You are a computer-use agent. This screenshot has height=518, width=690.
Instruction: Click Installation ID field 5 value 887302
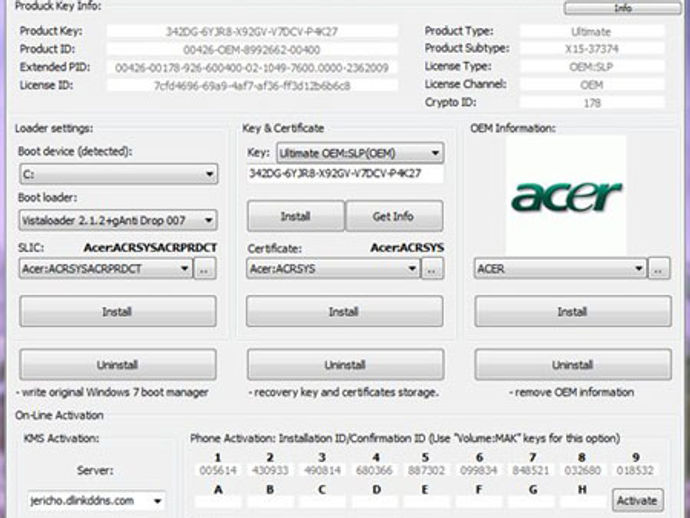point(426,470)
